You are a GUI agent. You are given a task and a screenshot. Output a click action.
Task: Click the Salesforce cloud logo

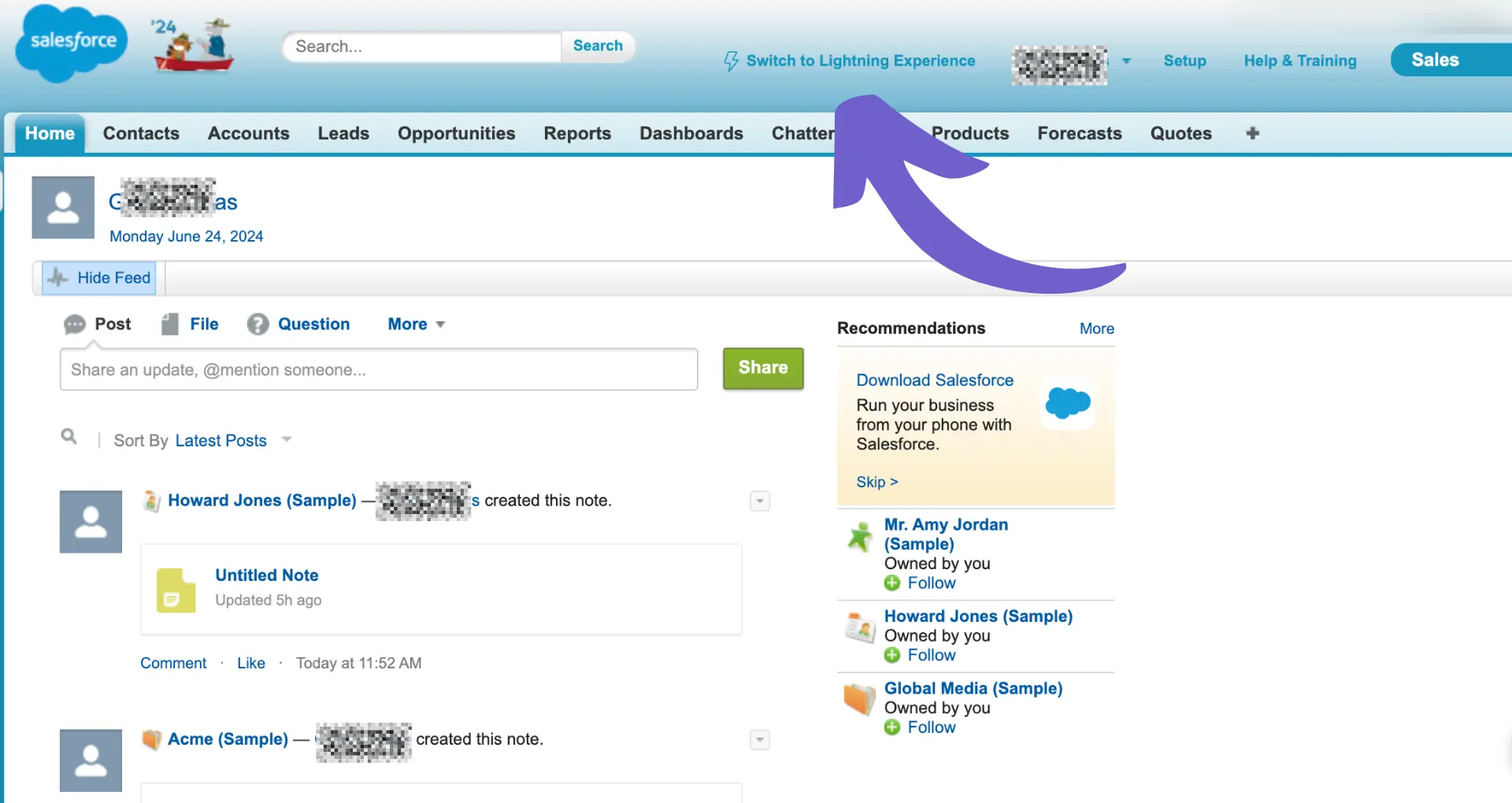[72, 43]
